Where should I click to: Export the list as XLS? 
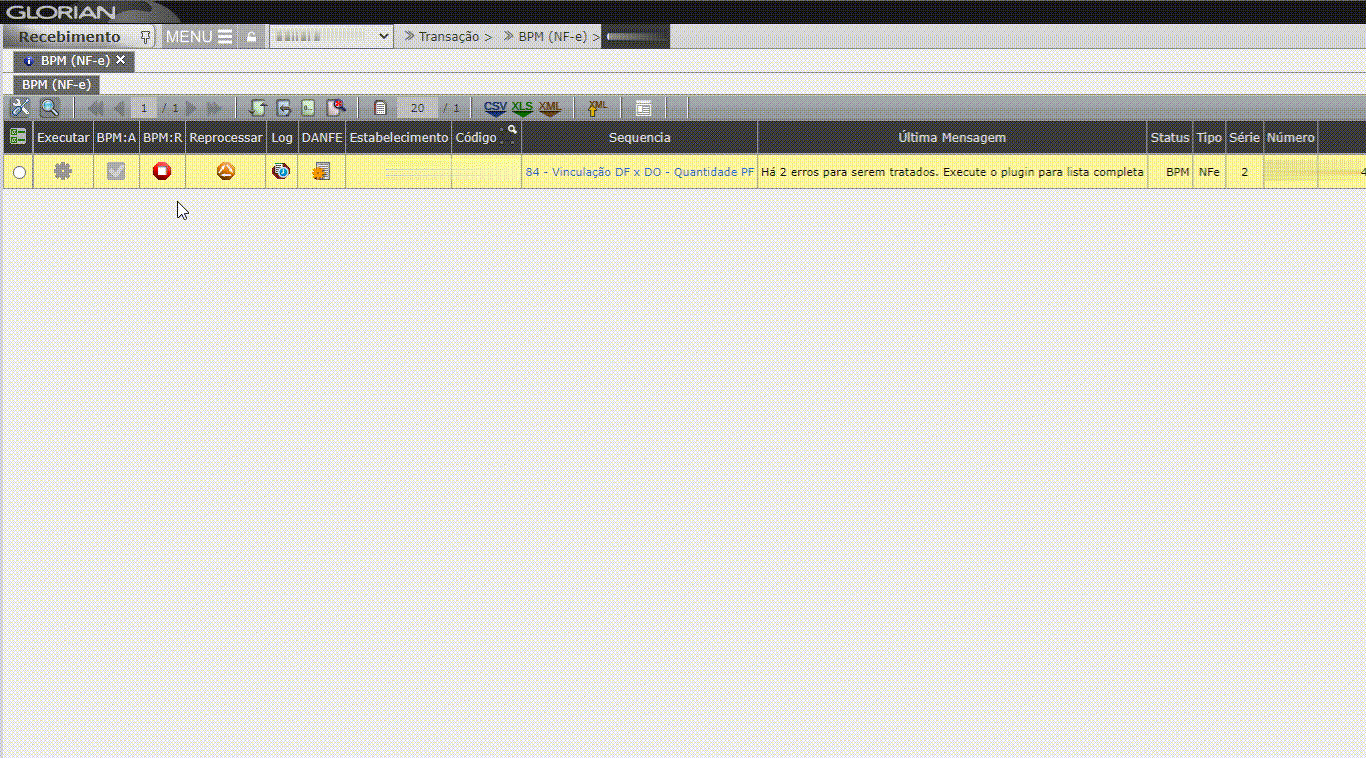pos(522,108)
